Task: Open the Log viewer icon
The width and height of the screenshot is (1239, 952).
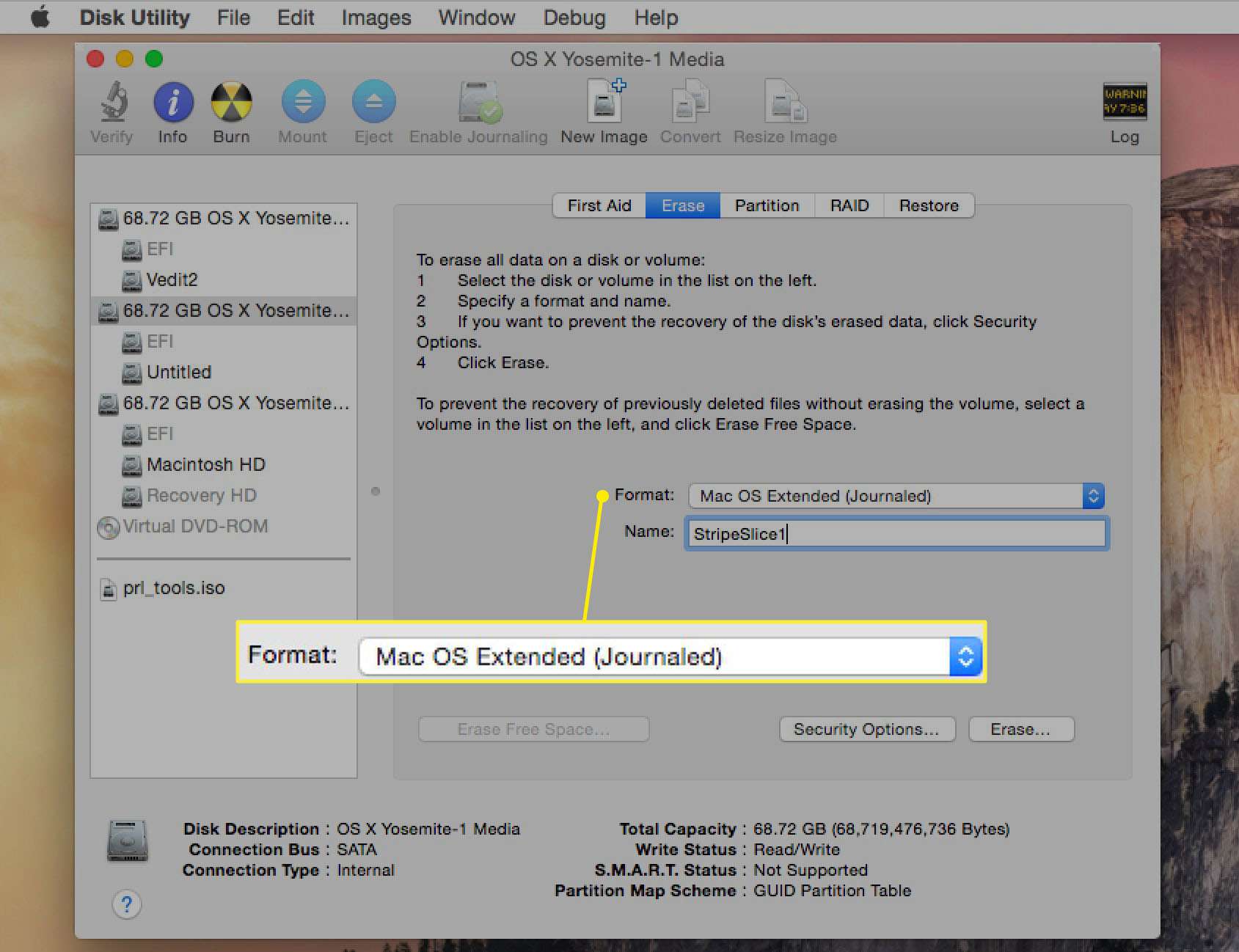Action: coord(1125,101)
